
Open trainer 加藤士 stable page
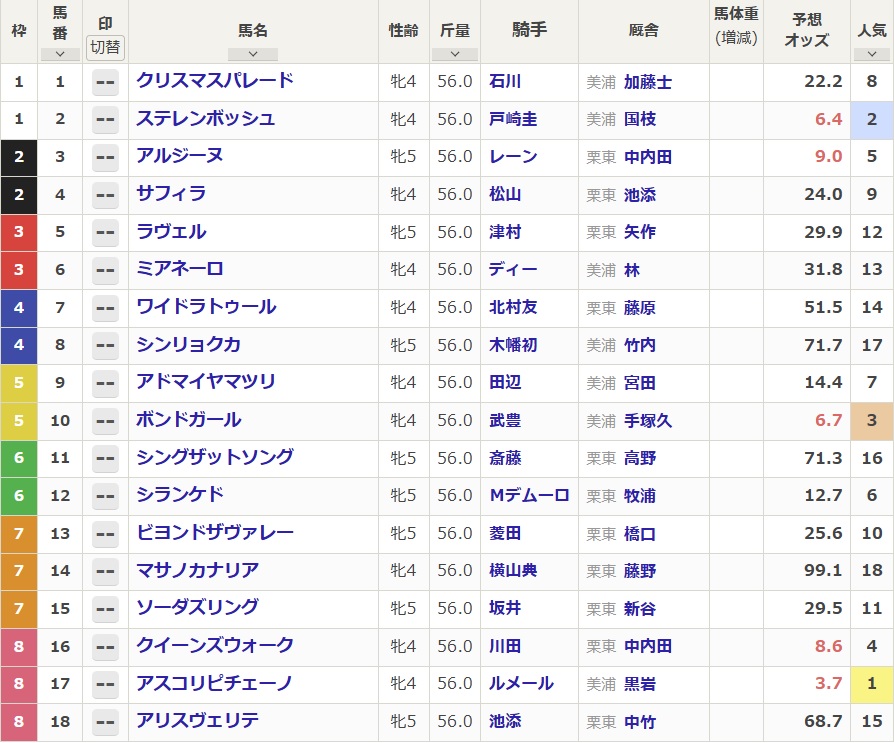[x=648, y=82]
